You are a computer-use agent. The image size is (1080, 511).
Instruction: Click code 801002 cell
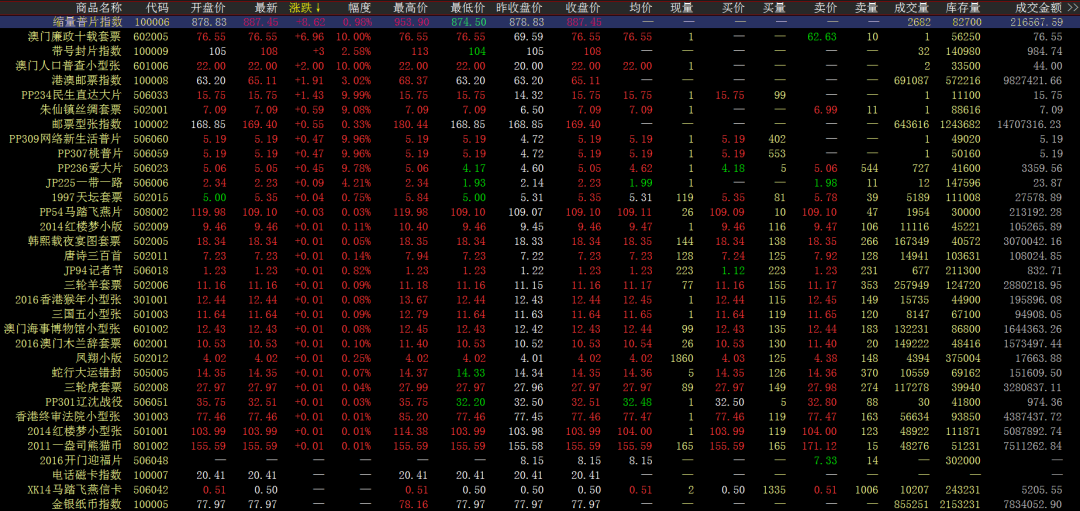coord(152,445)
